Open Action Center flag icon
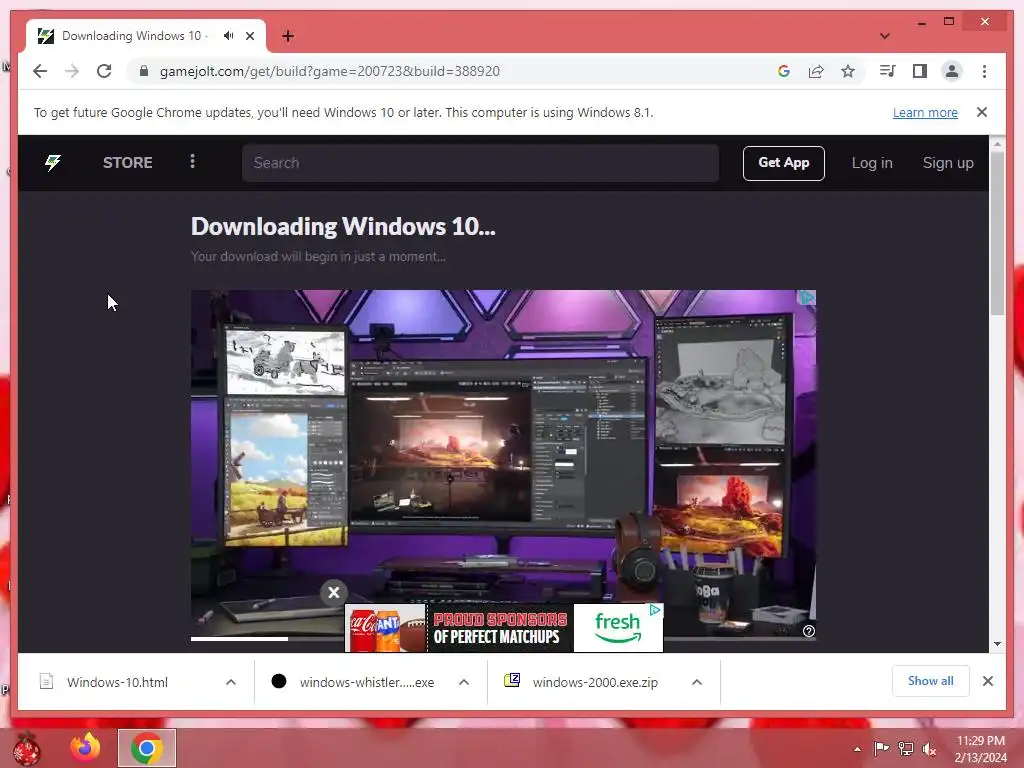The image size is (1024, 768). click(881, 748)
